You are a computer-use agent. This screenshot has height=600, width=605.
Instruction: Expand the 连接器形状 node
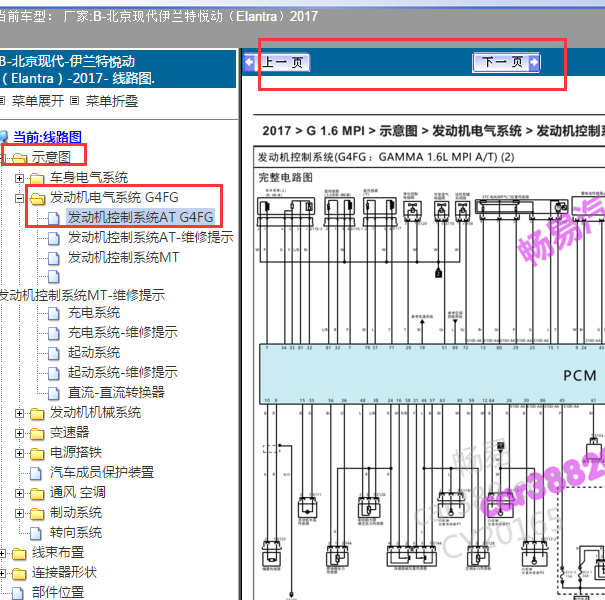[x=2, y=573]
